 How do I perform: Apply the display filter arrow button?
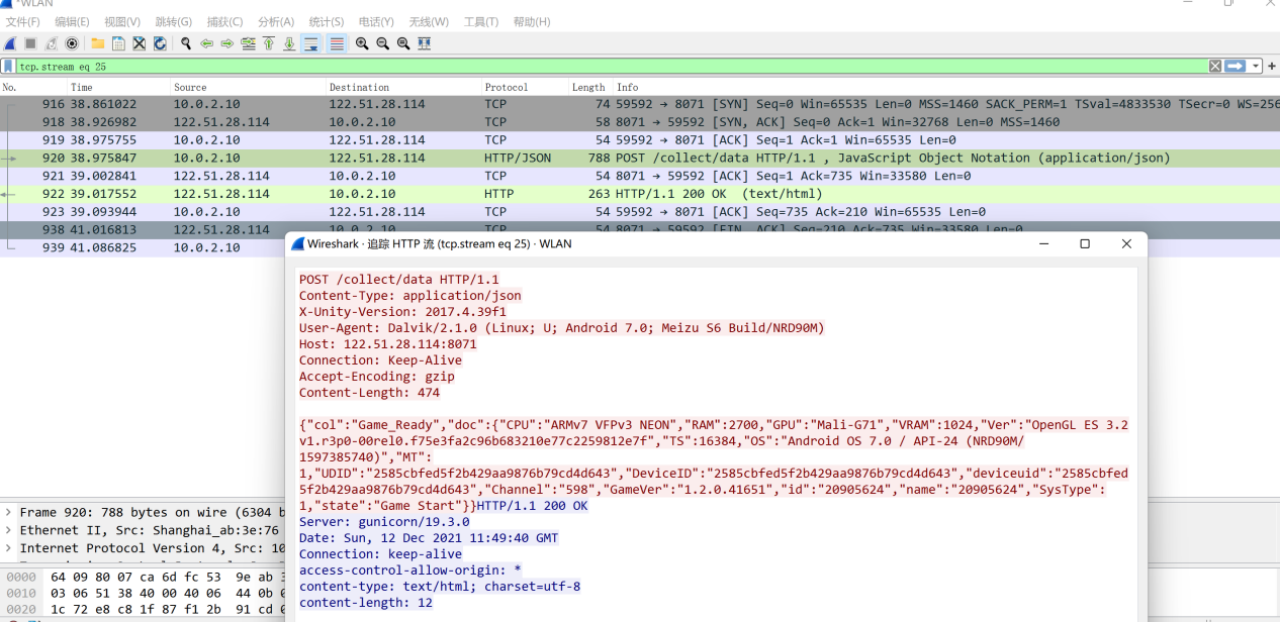pyautogui.click(x=1235, y=66)
